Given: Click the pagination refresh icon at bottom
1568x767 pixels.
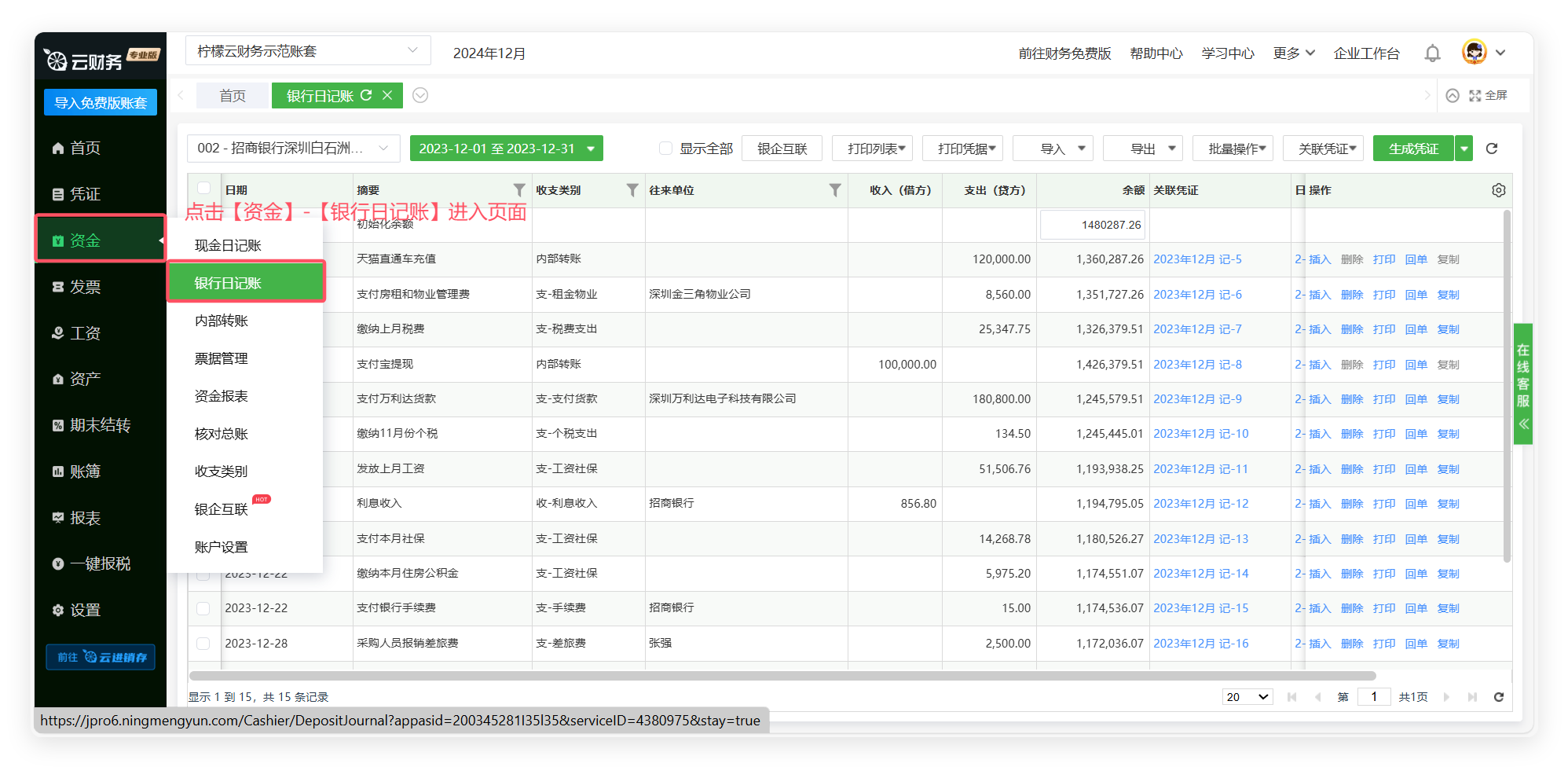Looking at the screenshot, I should click(1498, 697).
